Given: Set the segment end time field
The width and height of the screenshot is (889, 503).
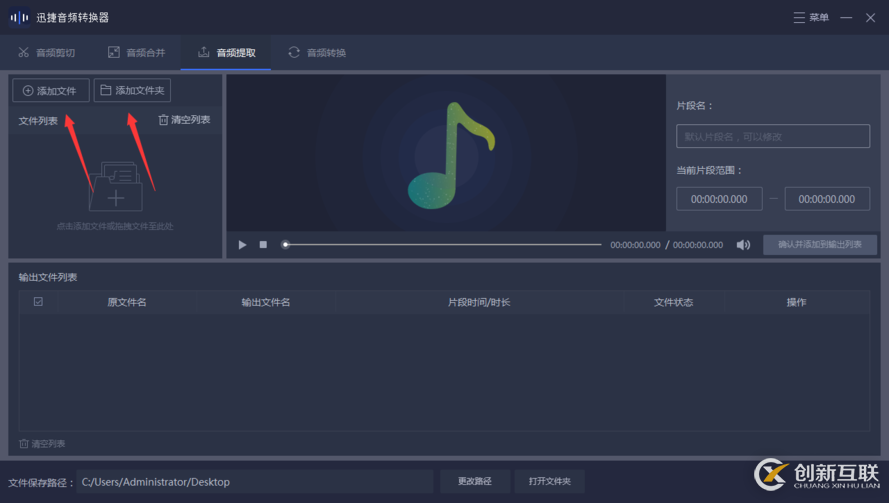Looking at the screenshot, I should 827,199.
